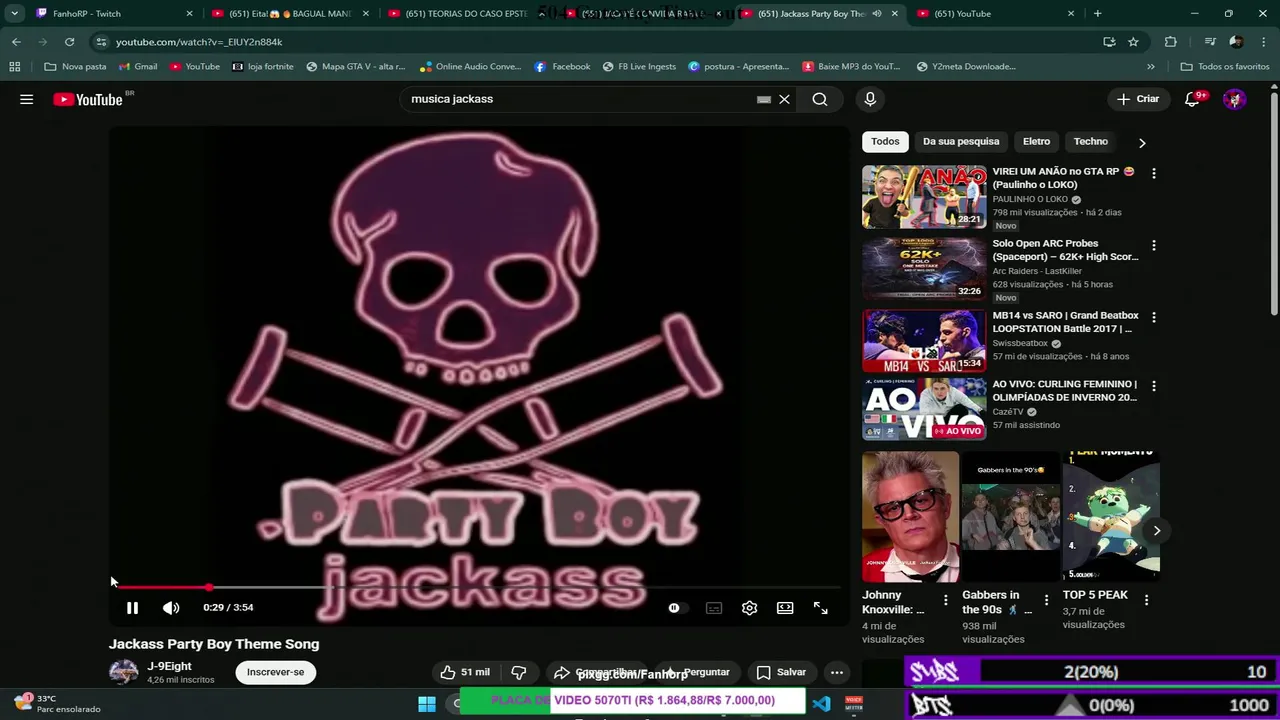Pause the video with the pause button

132,607
